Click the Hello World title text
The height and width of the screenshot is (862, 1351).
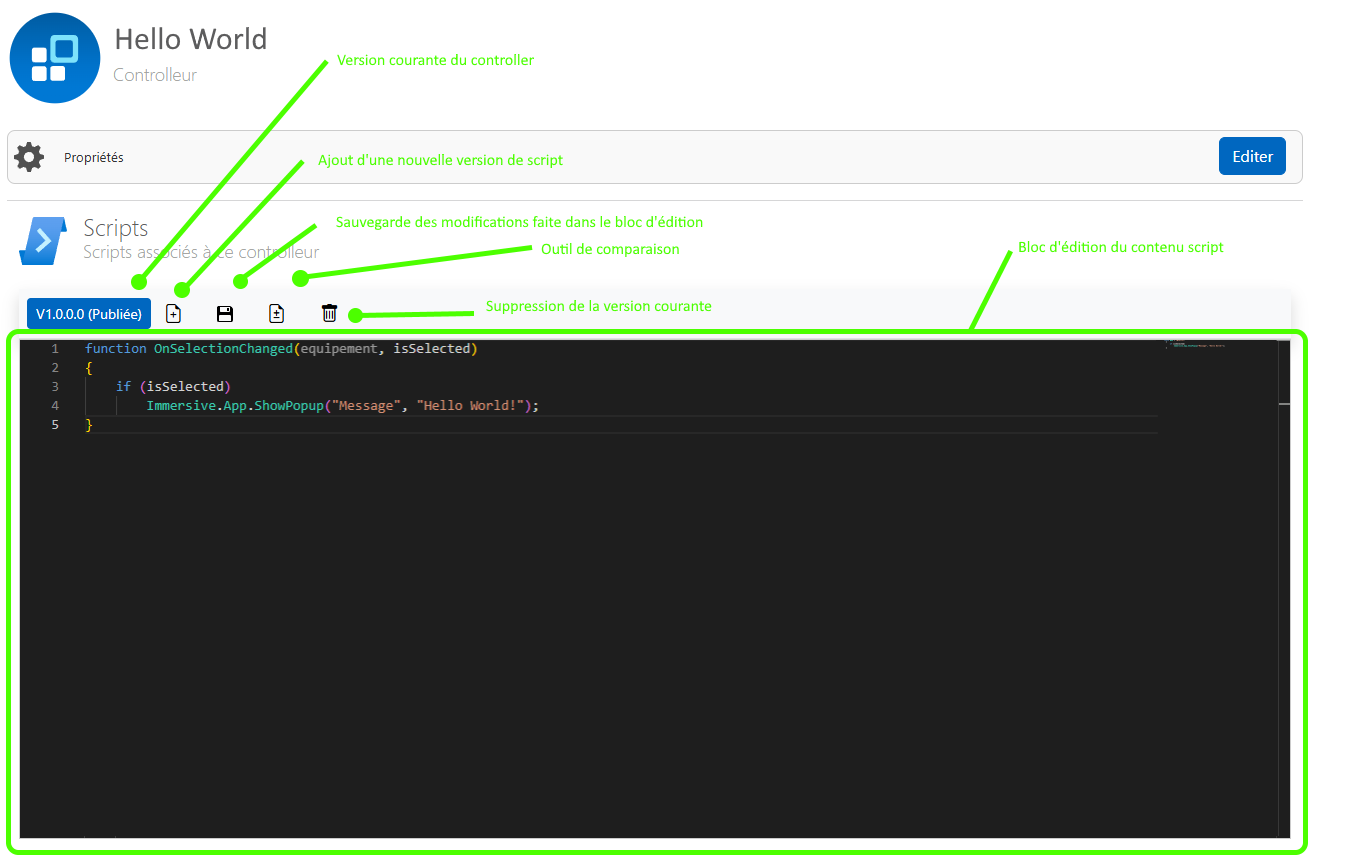coord(190,38)
